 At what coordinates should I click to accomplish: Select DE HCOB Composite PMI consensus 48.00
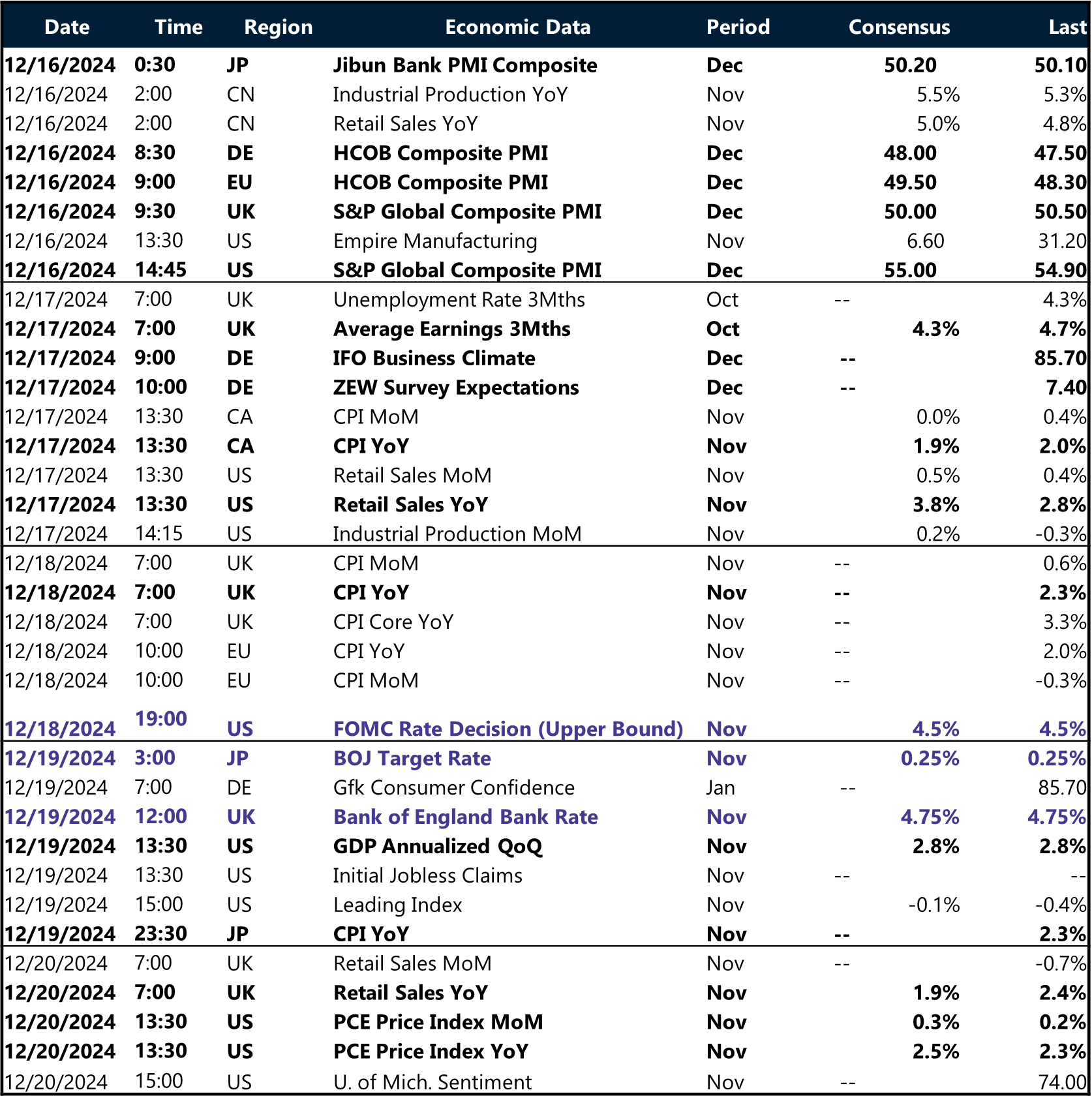coord(910,153)
